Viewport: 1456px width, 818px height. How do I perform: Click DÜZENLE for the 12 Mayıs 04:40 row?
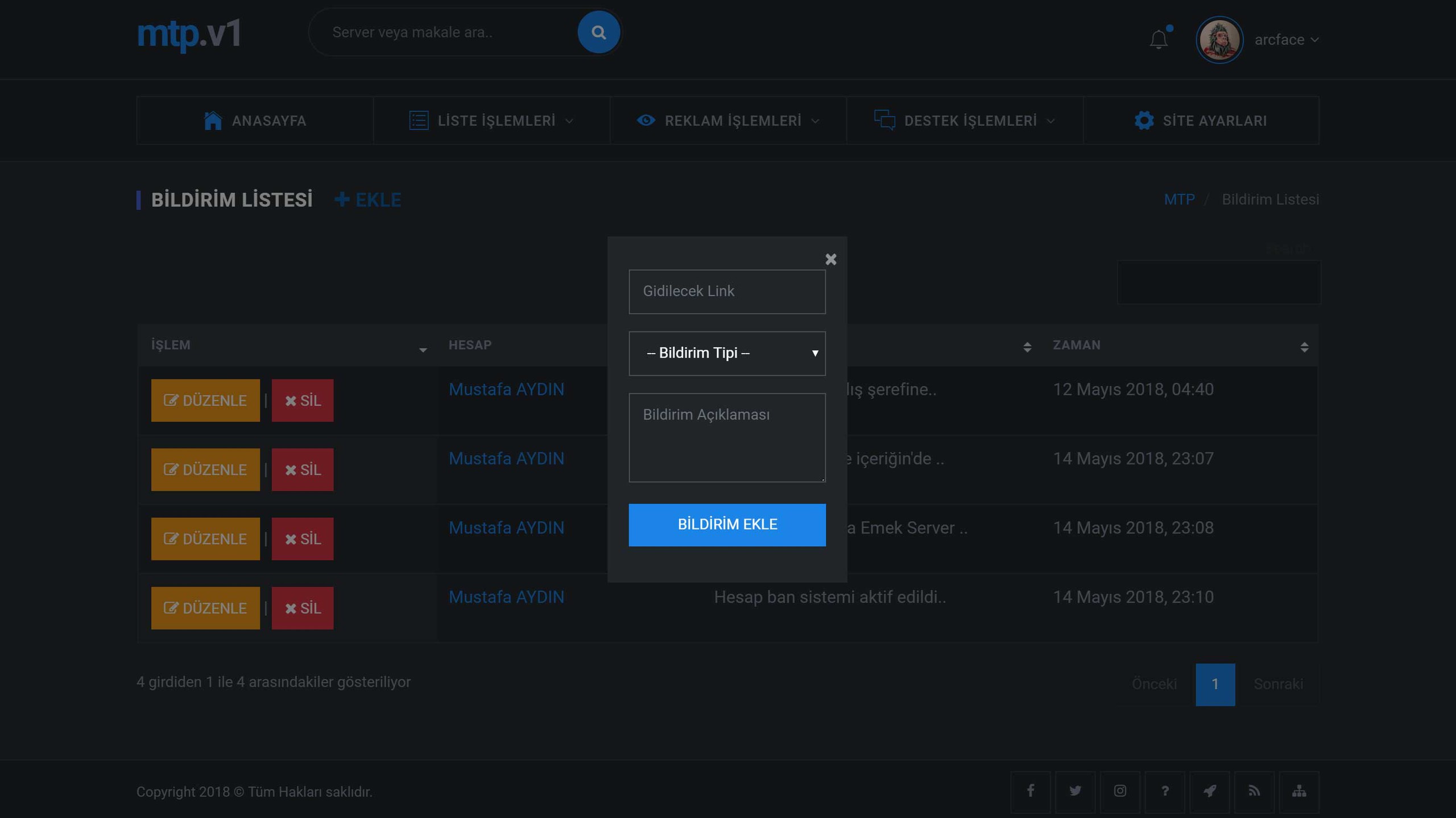(x=205, y=400)
